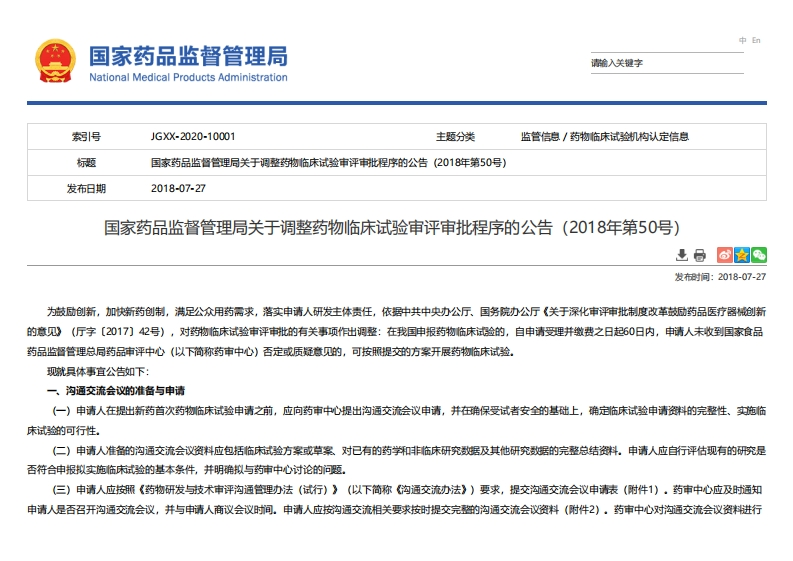
Task: Share to QQ Zone with the star icon
Action: (x=742, y=255)
